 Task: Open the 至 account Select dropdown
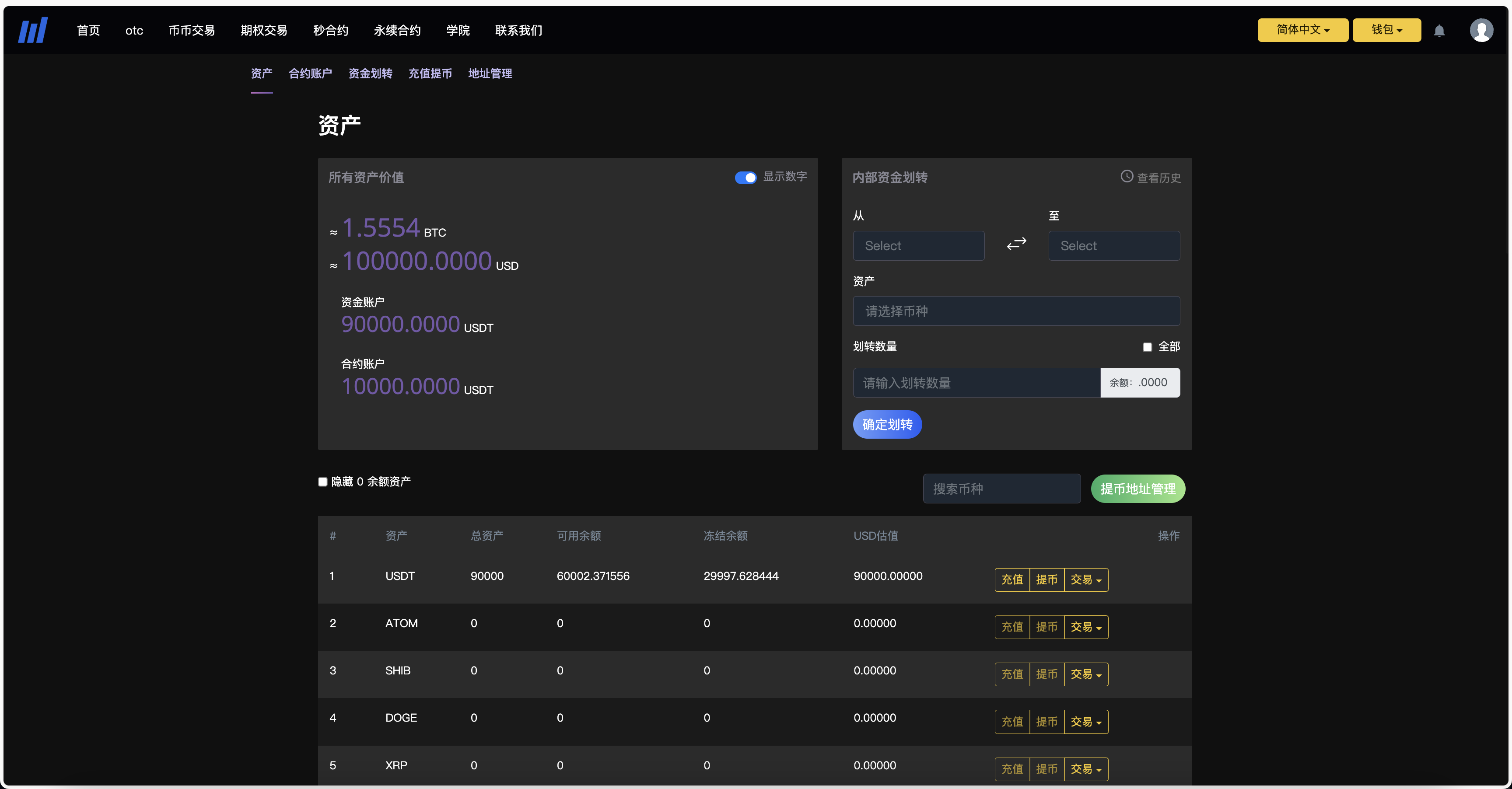coord(1114,246)
